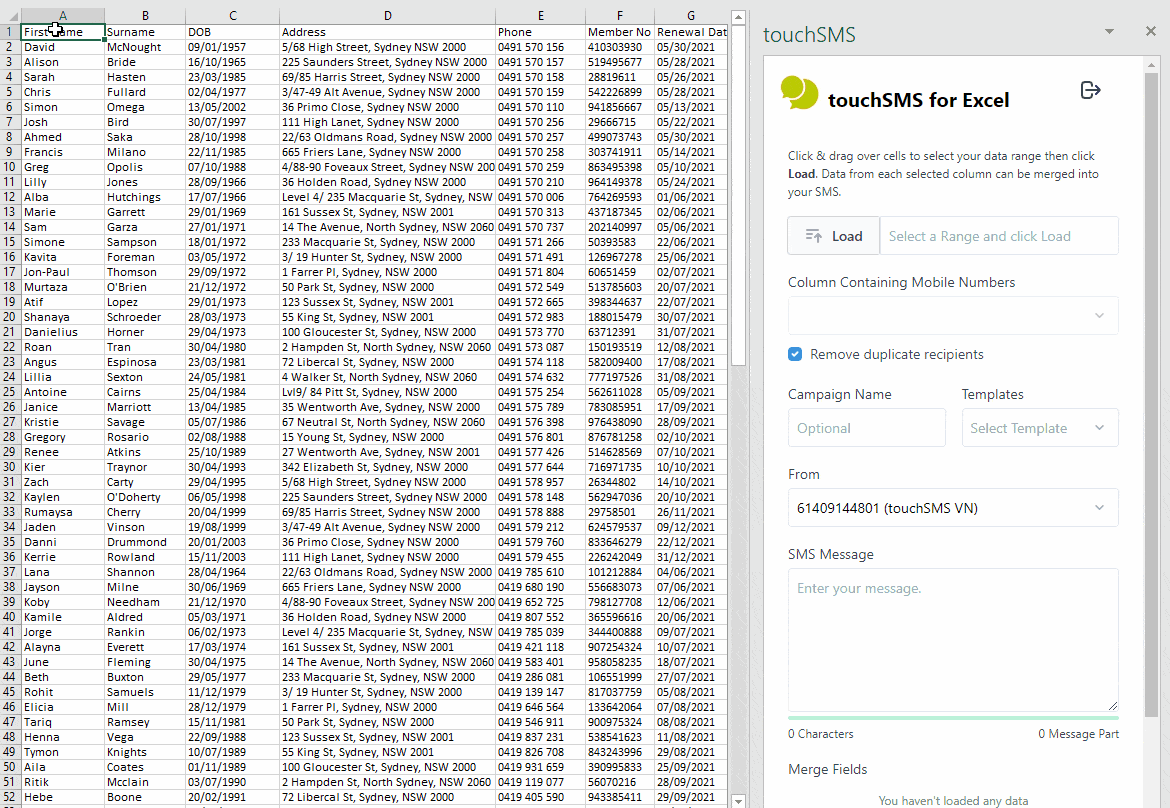Click the touchSMS logout icon
Screen dimensions: 1170x808
[x=1090, y=91]
